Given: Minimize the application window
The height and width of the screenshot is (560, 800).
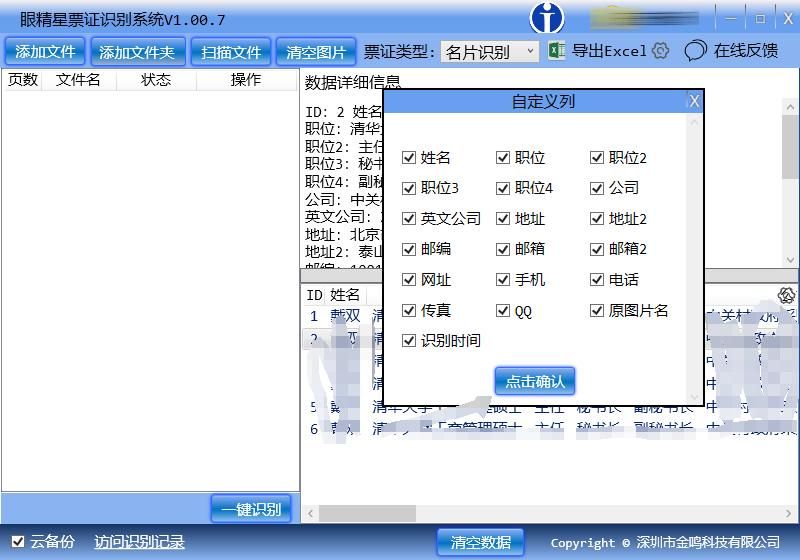Looking at the screenshot, I should 731,19.
